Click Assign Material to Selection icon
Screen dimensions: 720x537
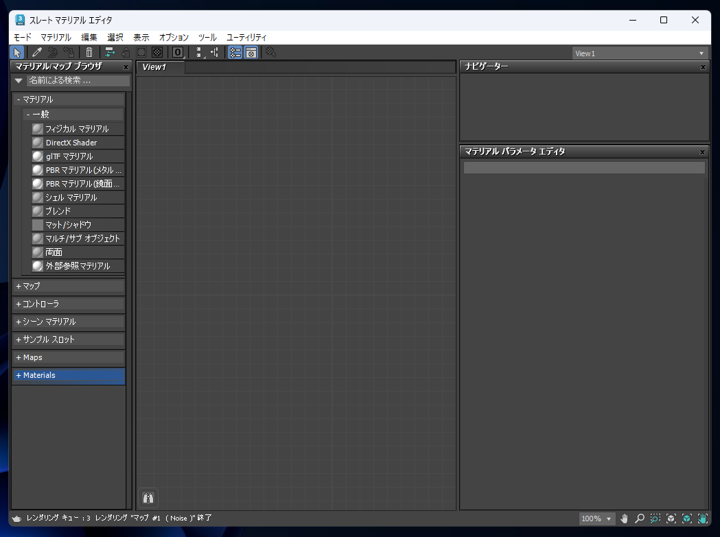tap(69, 52)
